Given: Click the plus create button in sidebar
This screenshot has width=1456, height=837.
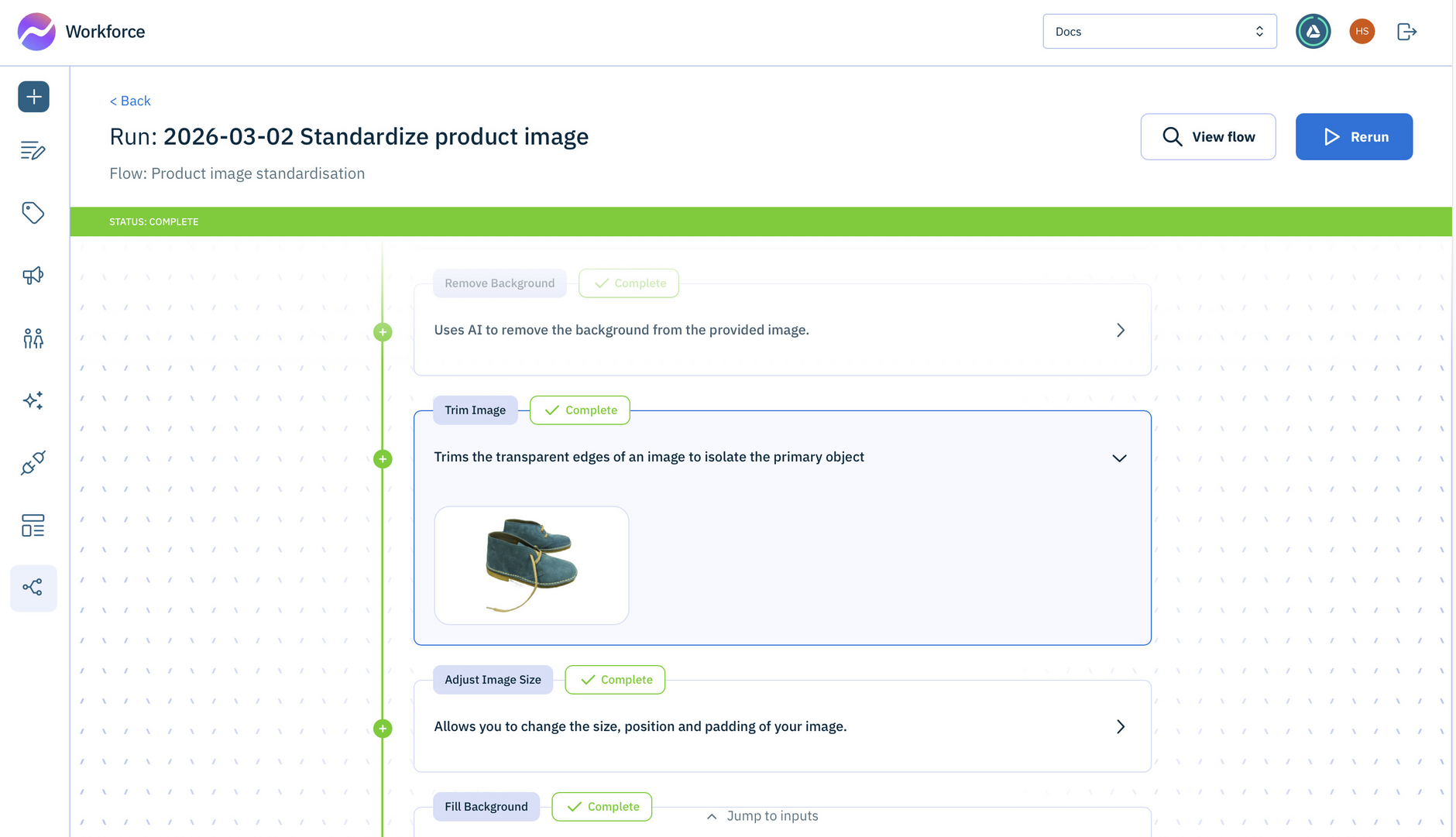Looking at the screenshot, I should tap(33, 97).
